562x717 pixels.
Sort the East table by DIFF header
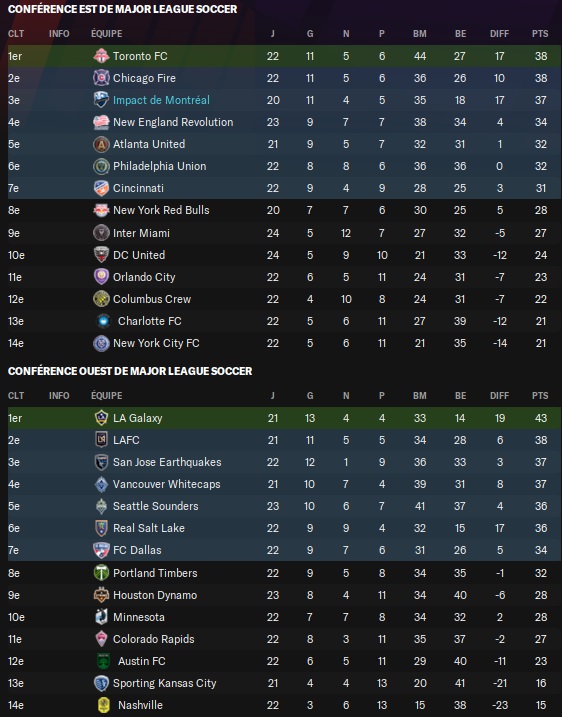499,34
